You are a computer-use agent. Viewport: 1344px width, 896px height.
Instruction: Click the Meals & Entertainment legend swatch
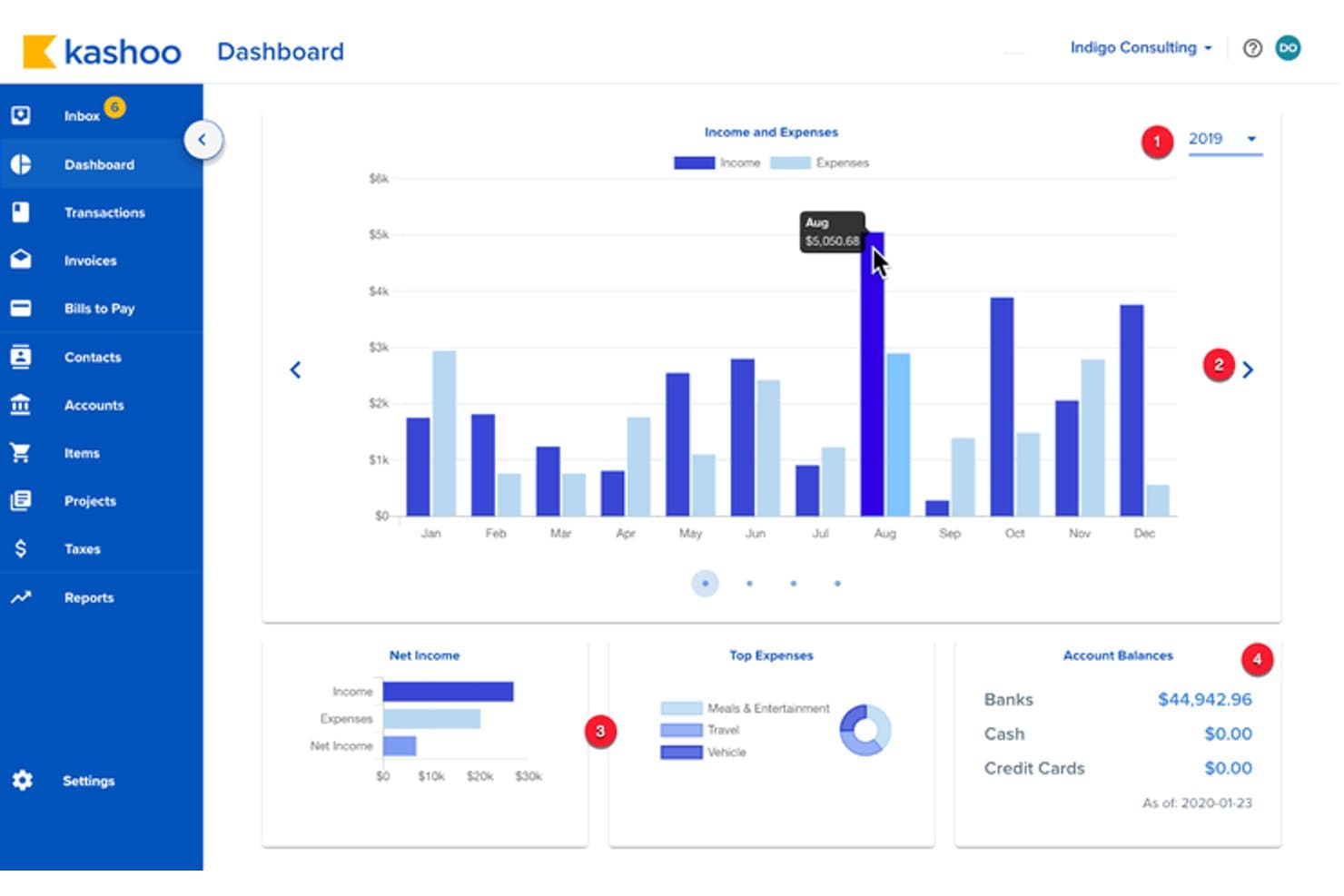681,708
